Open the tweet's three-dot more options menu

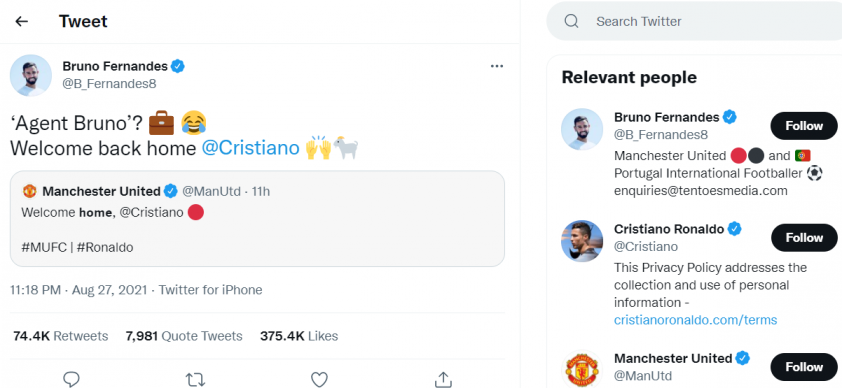click(x=497, y=66)
